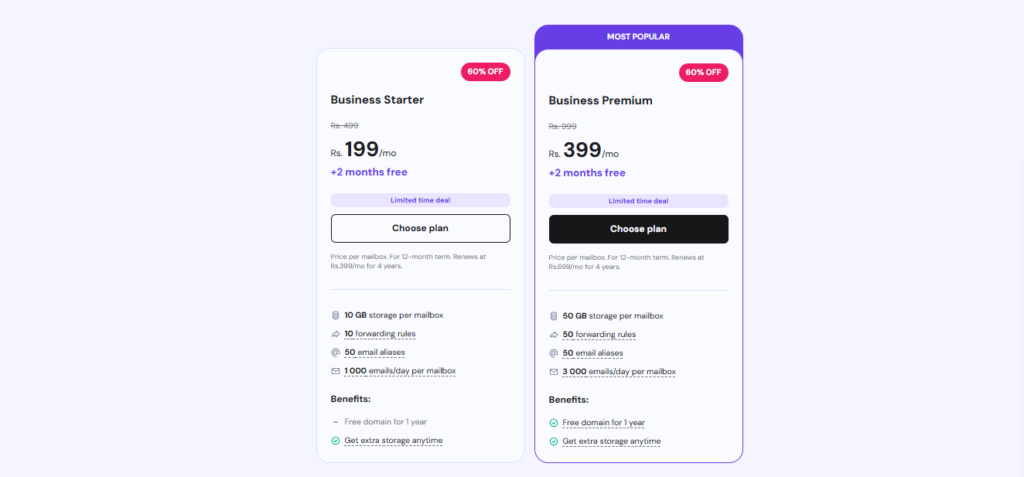1024x477 pixels.
Task: Click the @ aliases icon in Business Starter
Action: tap(336, 352)
